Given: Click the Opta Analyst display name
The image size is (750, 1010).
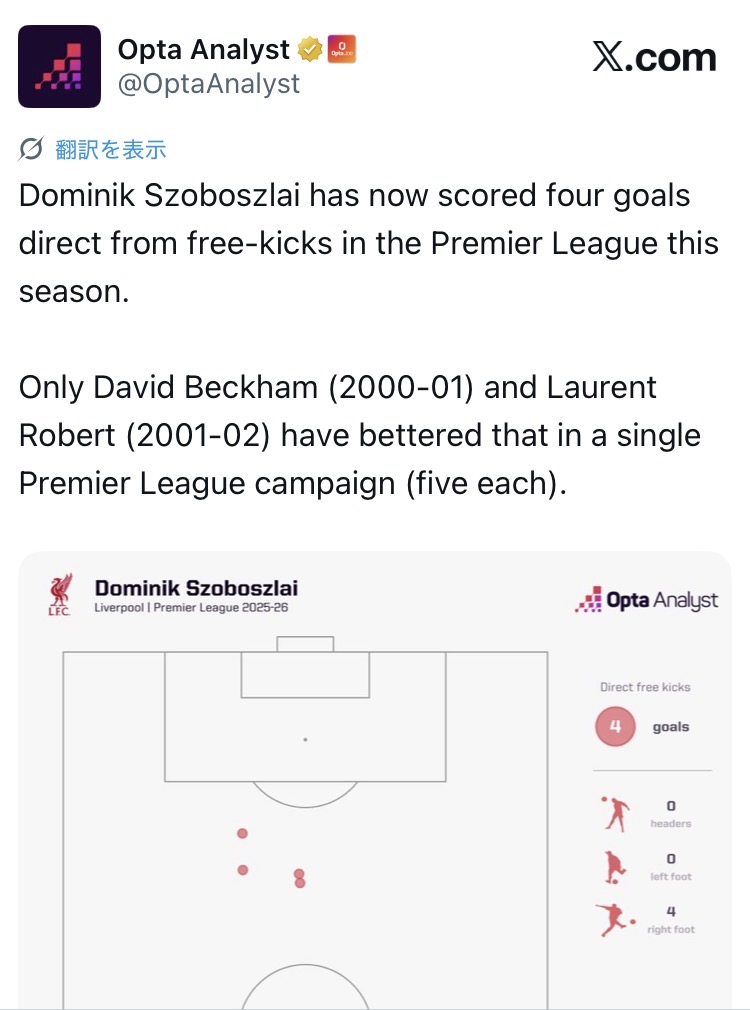Looking at the screenshot, I should (204, 48).
